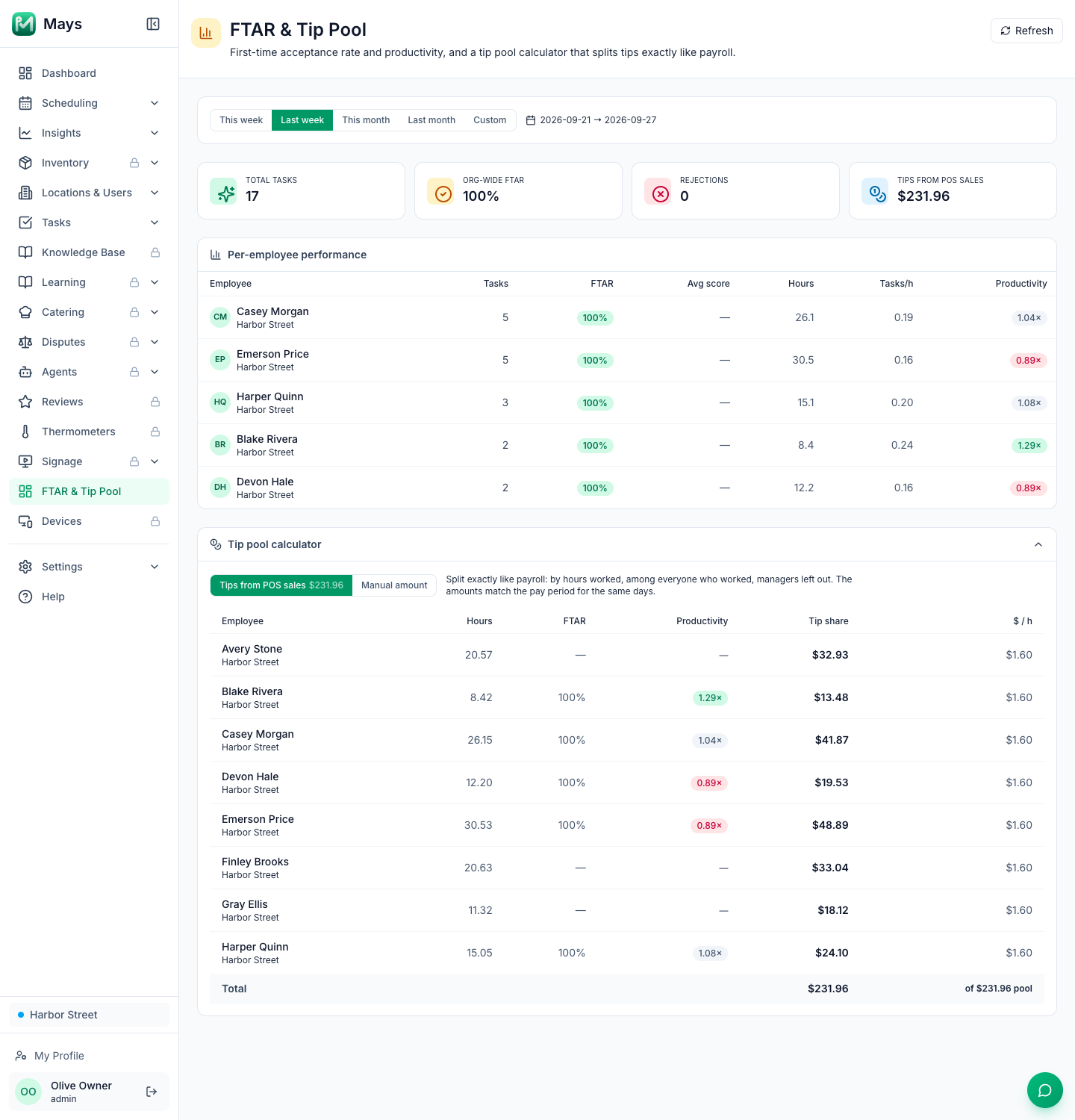This screenshot has width=1075, height=1120.
Task: Select the This month range tab
Action: [366, 120]
